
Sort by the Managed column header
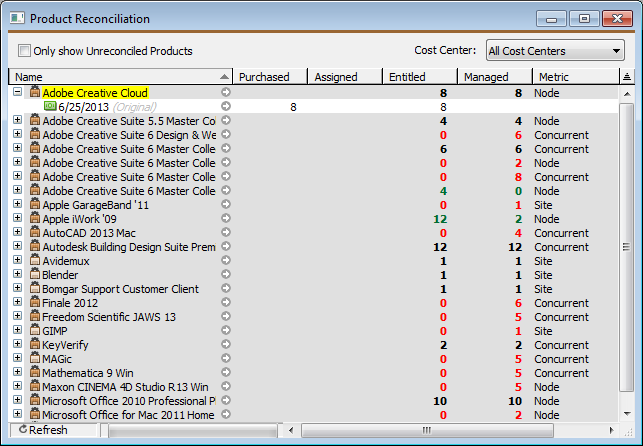coord(495,77)
